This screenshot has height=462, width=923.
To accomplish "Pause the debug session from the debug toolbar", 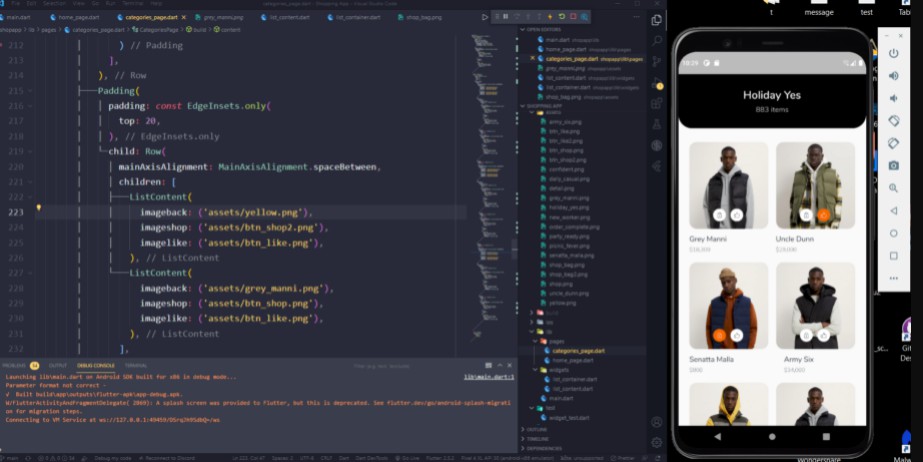I will pos(506,16).
